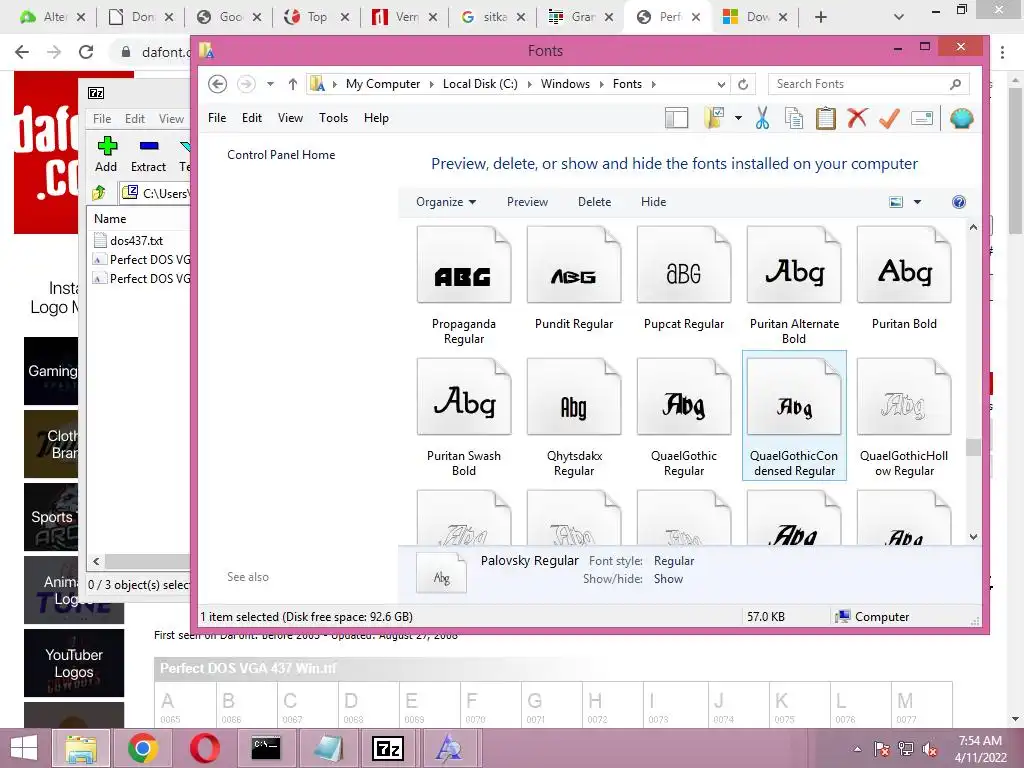This screenshot has height=768, width=1024.
Task: Click the Hide button in Fonts toolbar
Action: [x=653, y=202]
